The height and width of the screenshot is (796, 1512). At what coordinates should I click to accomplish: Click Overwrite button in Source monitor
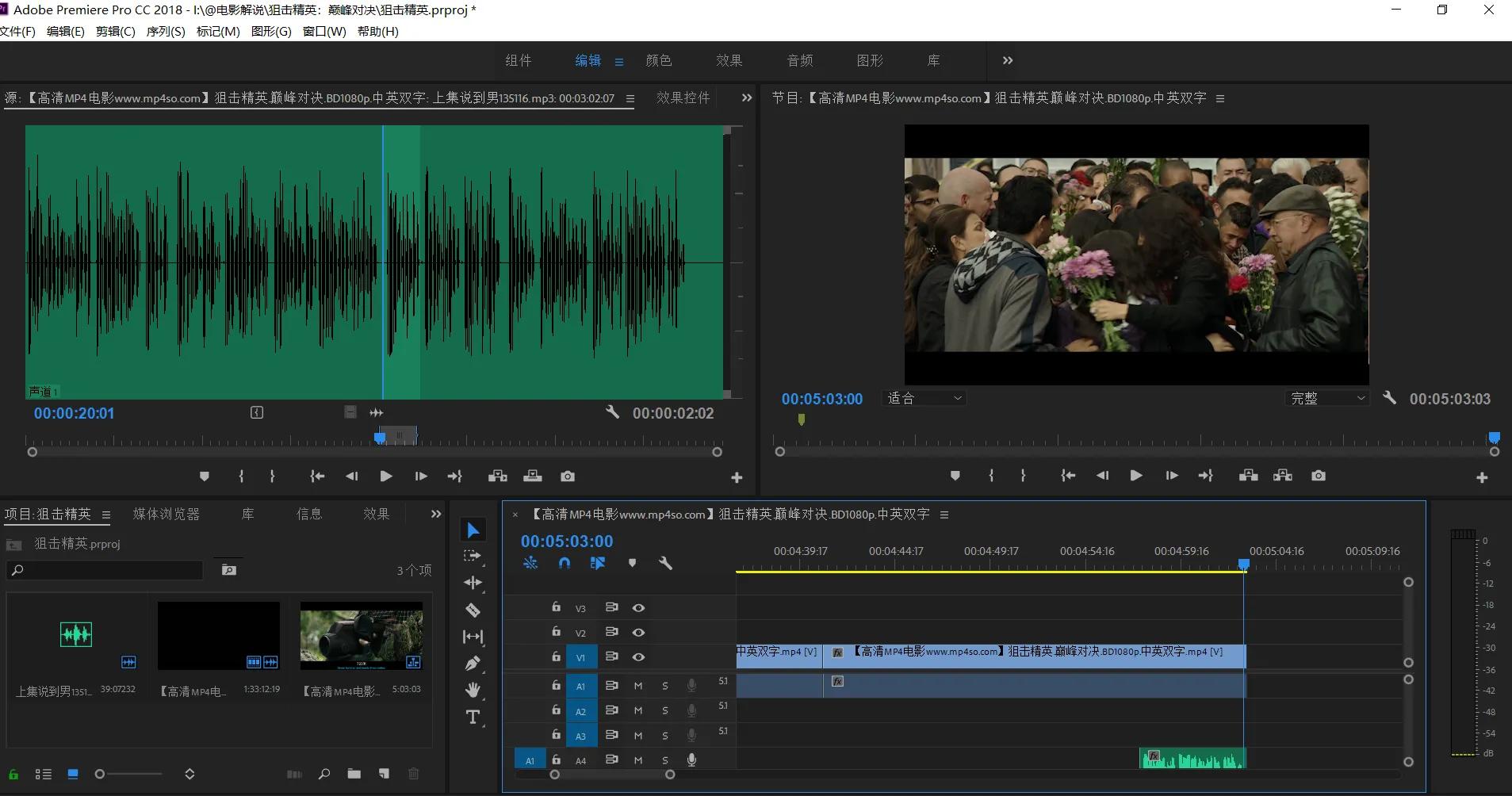click(x=533, y=476)
